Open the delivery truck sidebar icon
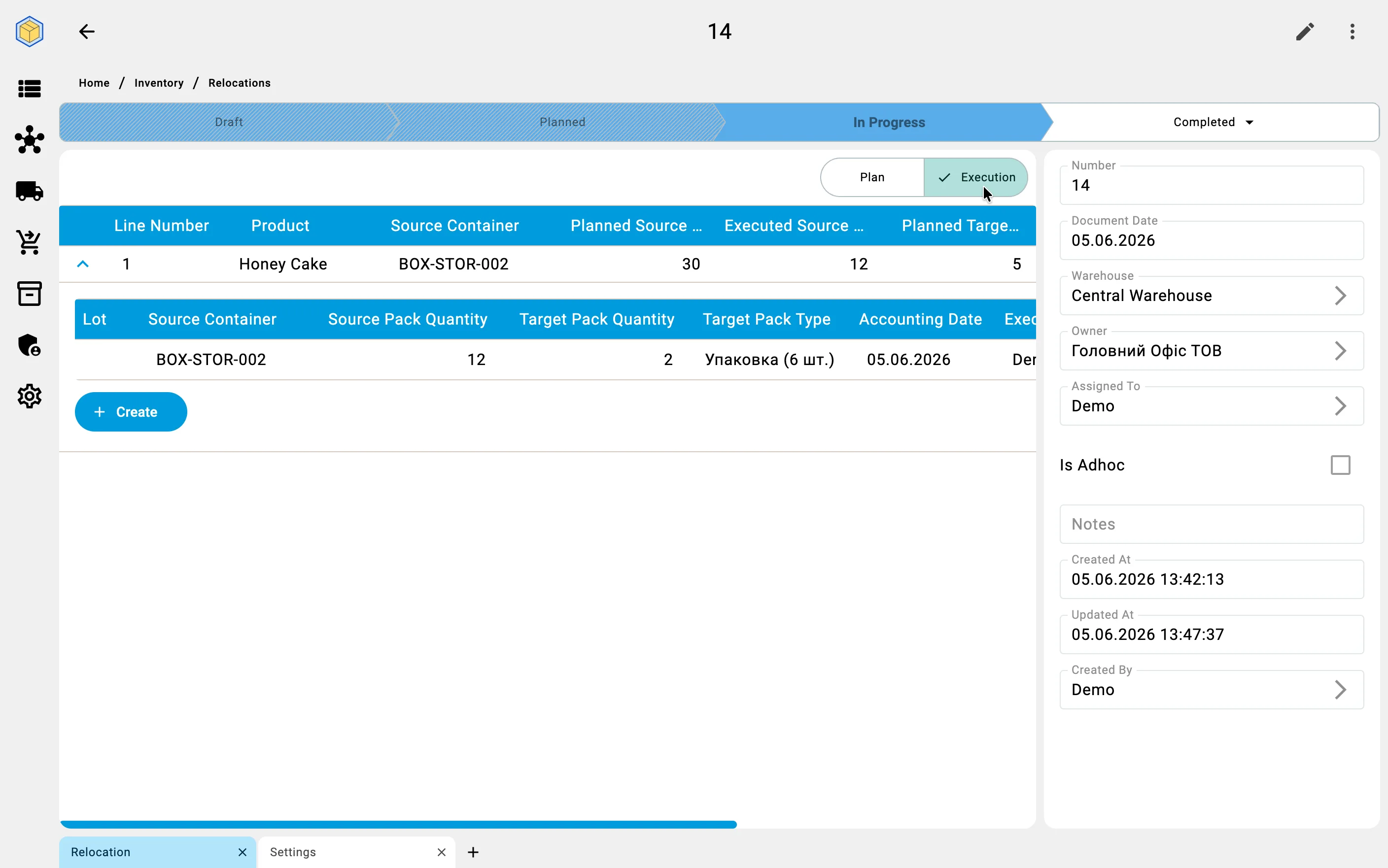 (29, 191)
